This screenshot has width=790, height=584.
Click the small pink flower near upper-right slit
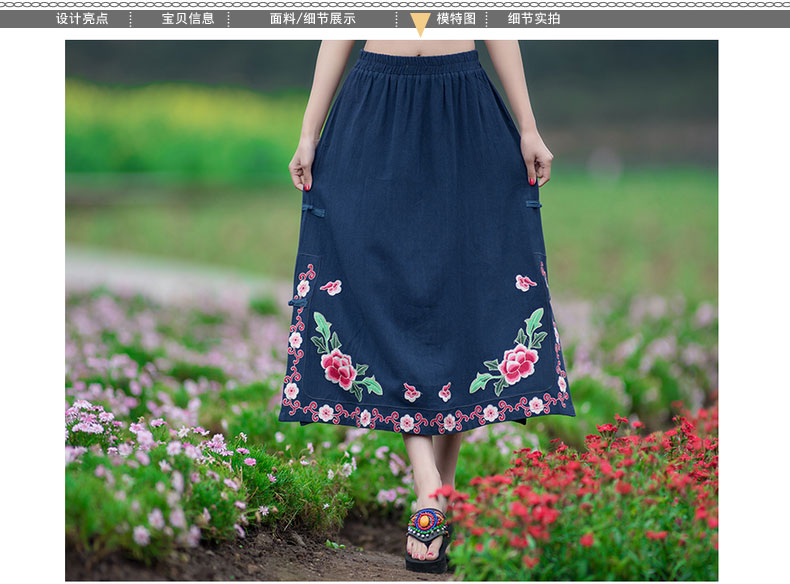(x=525, y=283)
